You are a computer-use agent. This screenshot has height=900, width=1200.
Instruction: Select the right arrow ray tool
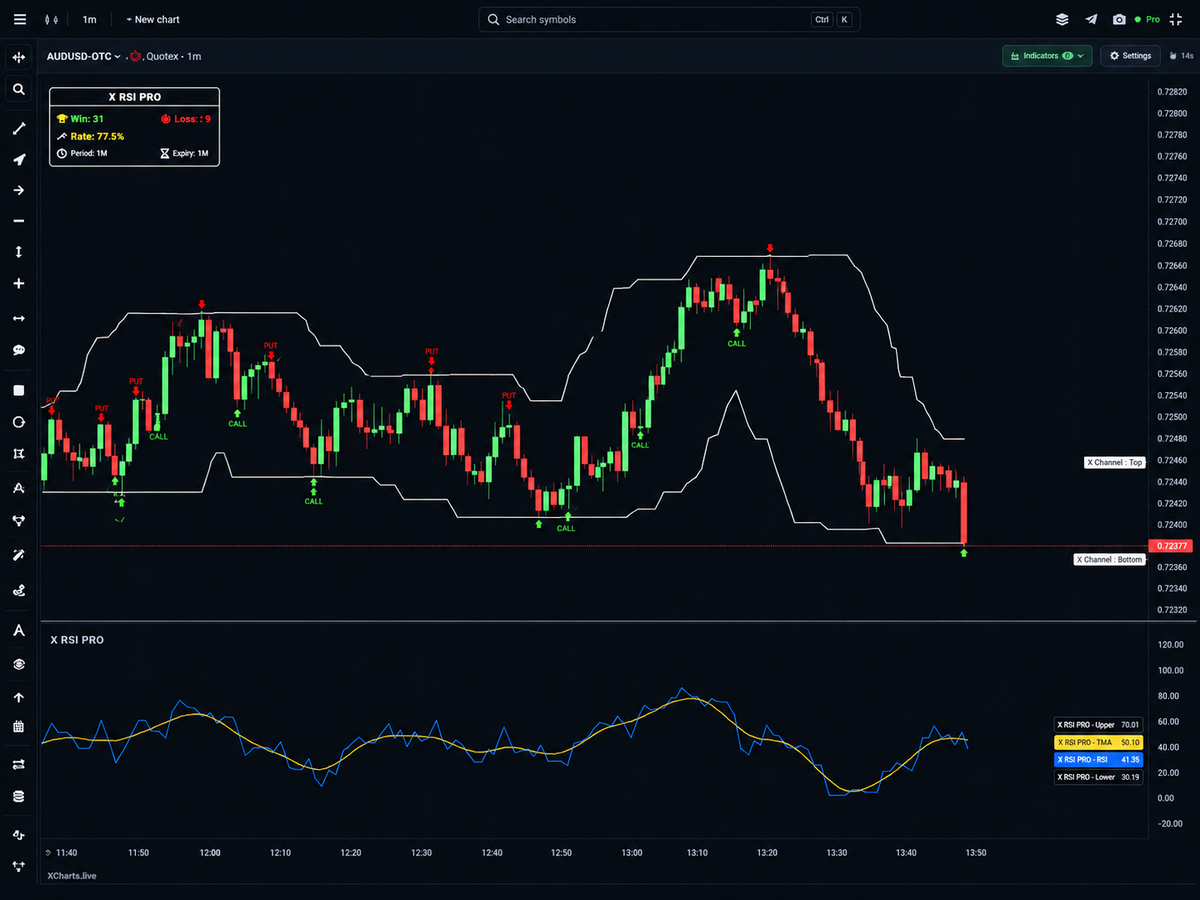point(18,190)
